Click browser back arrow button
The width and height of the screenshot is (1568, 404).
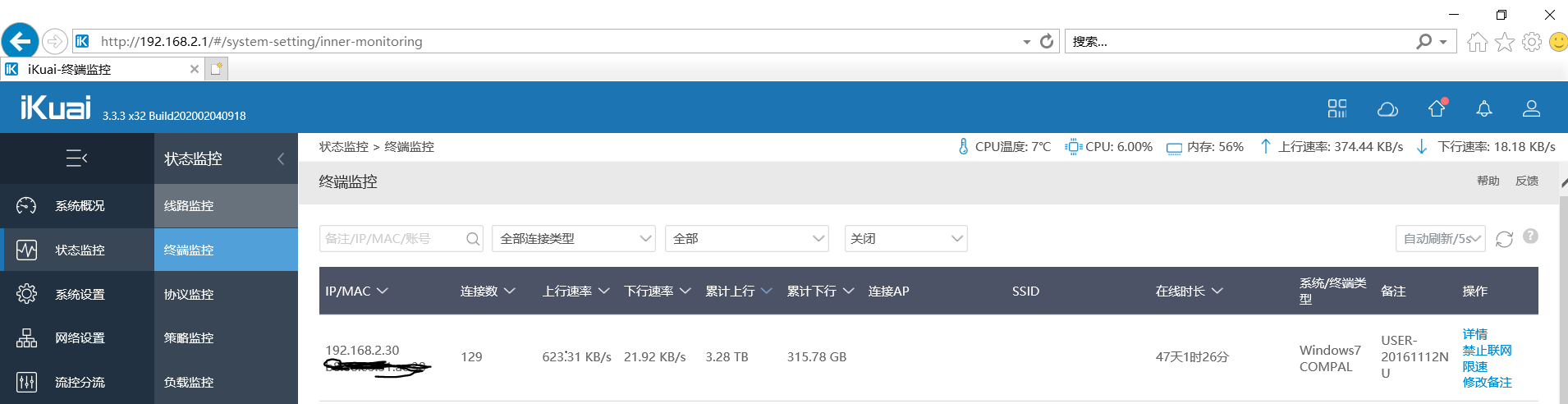click(20, 40)
